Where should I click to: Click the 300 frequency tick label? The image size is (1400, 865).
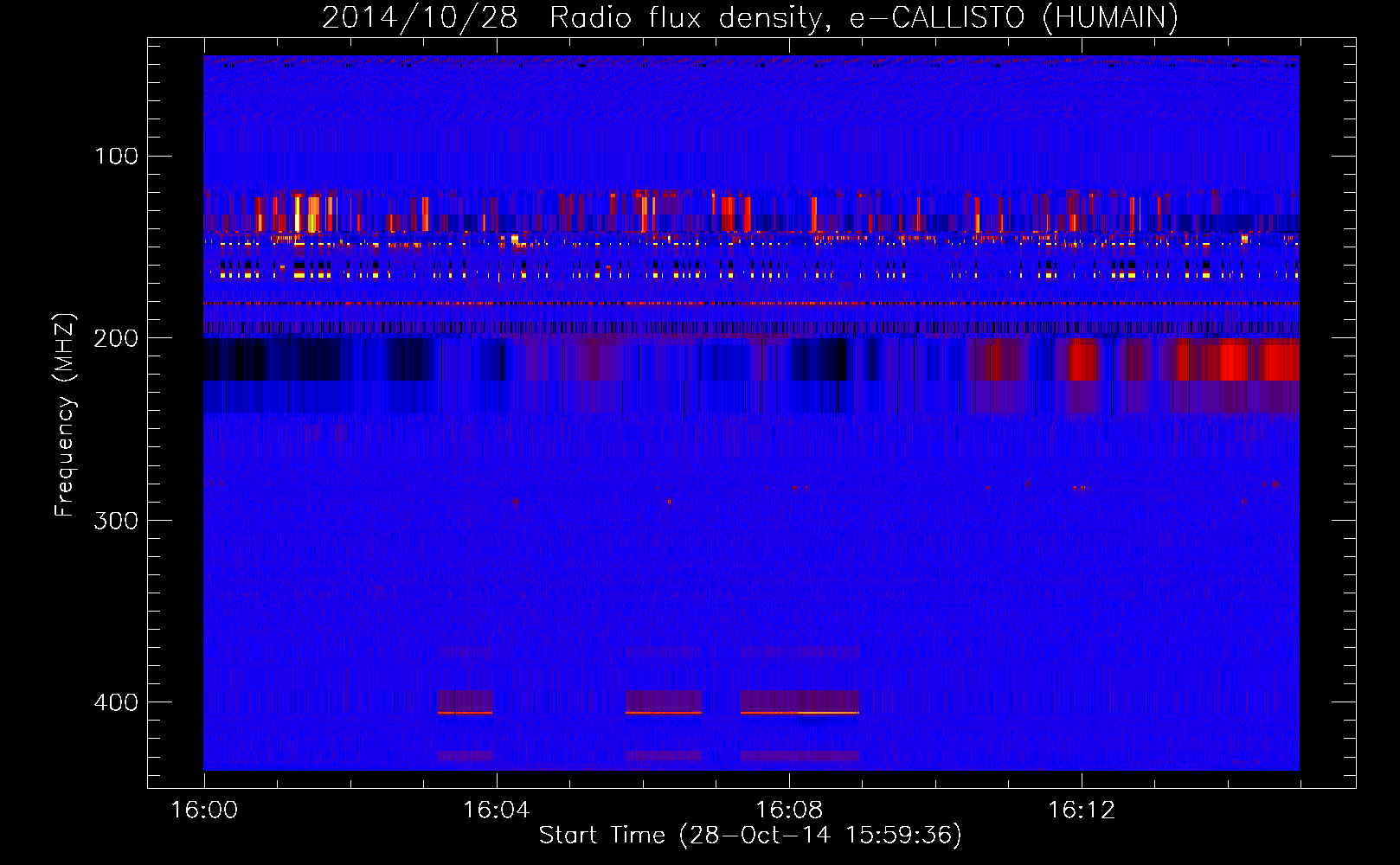tap(117, 521)
